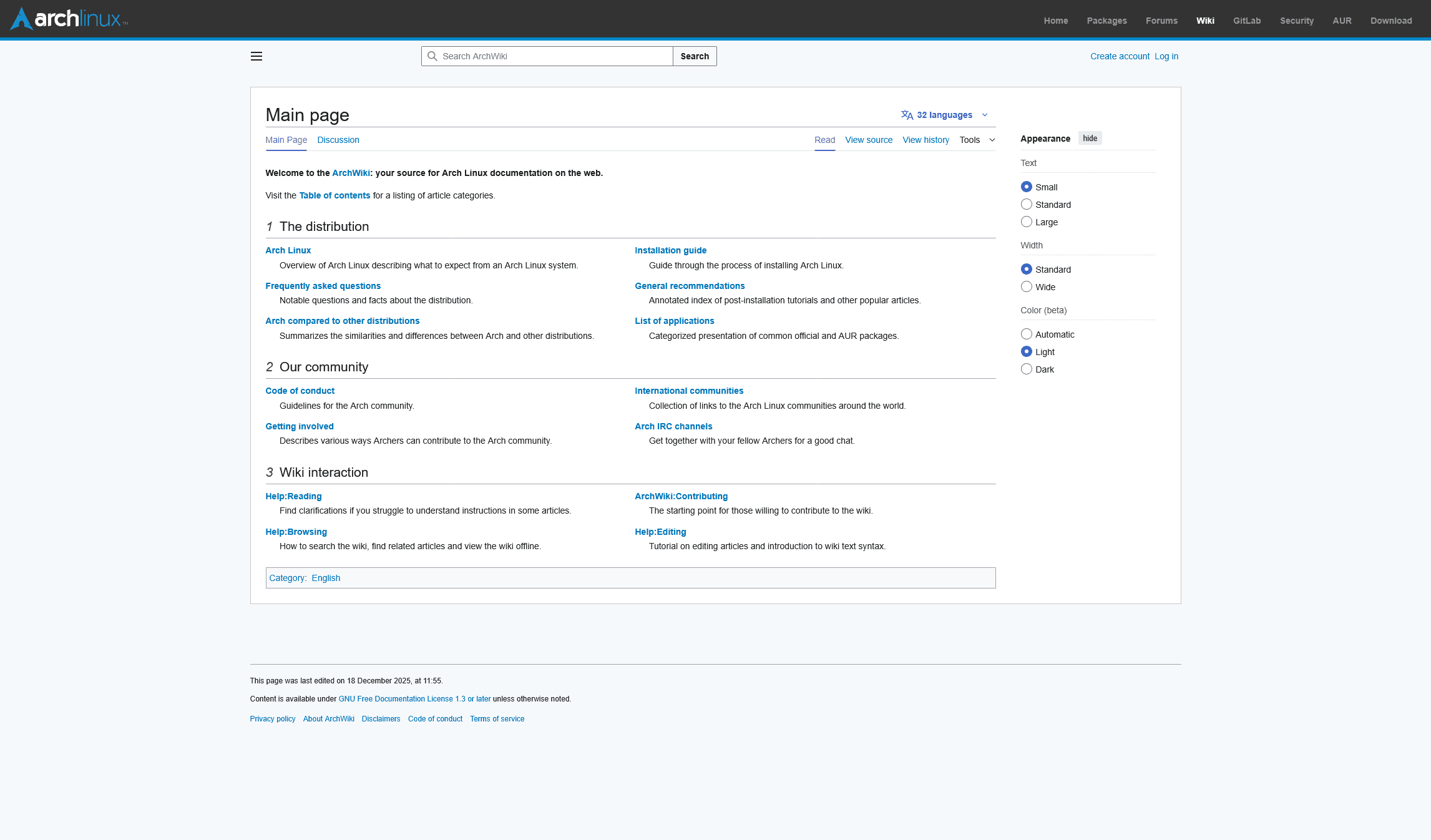The width and height of the screenshot is (1431, 840).
Task: Open the Arch Linux article link
Action: (x=288, y=250)
